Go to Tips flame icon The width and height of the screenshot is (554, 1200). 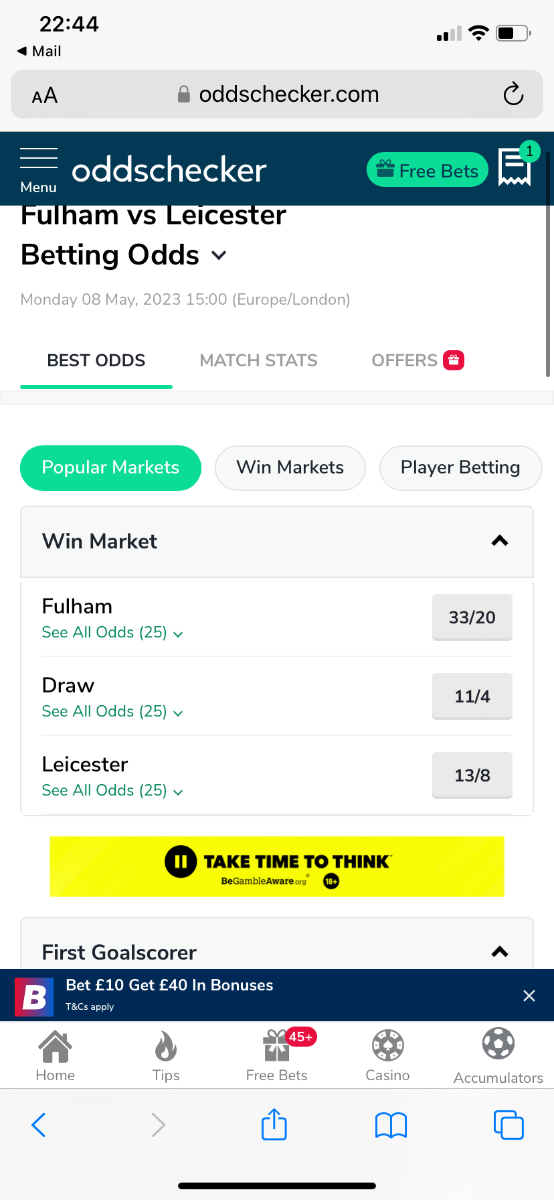point(166,1047)
